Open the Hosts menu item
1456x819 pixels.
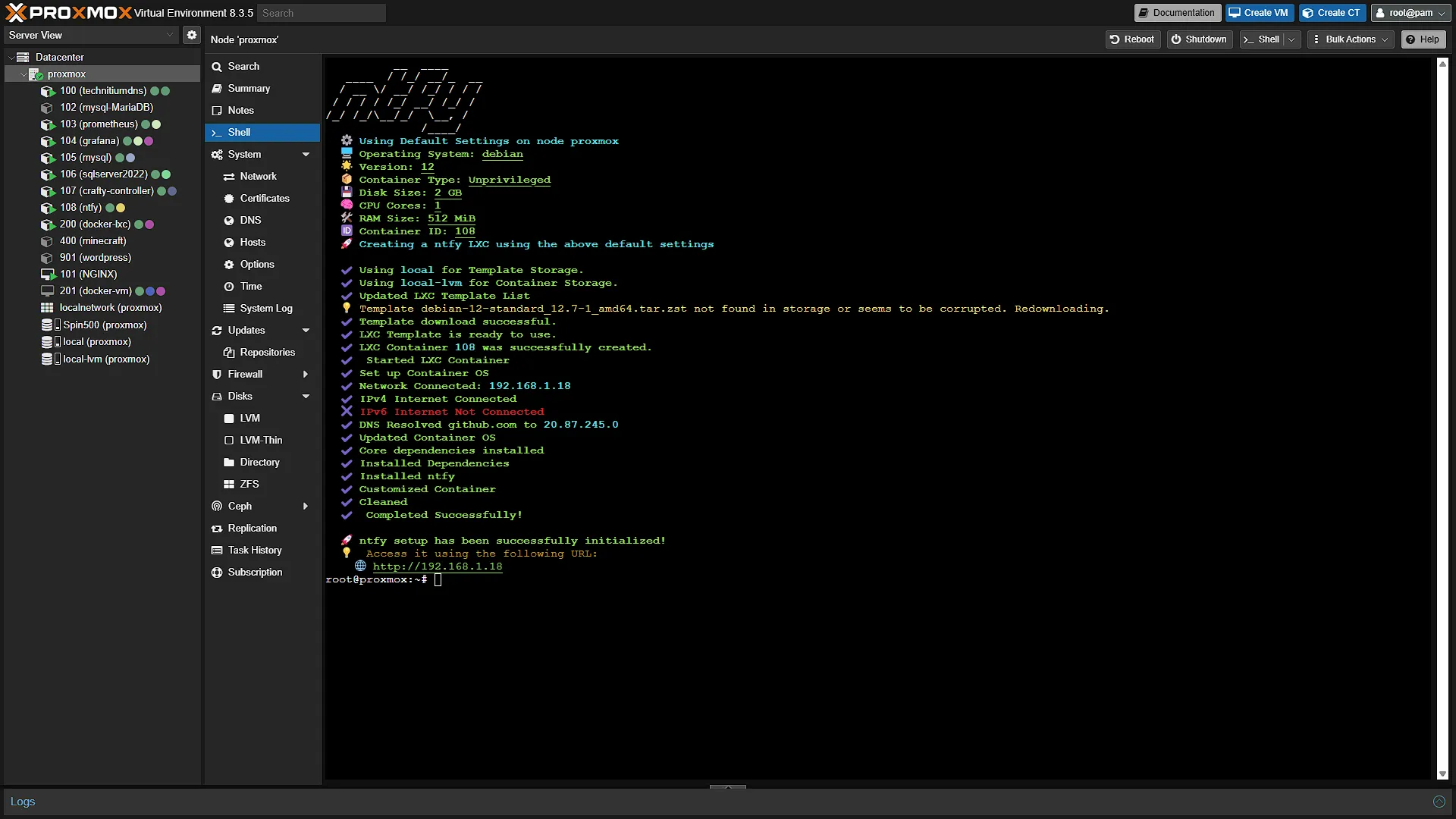point(262,243)
